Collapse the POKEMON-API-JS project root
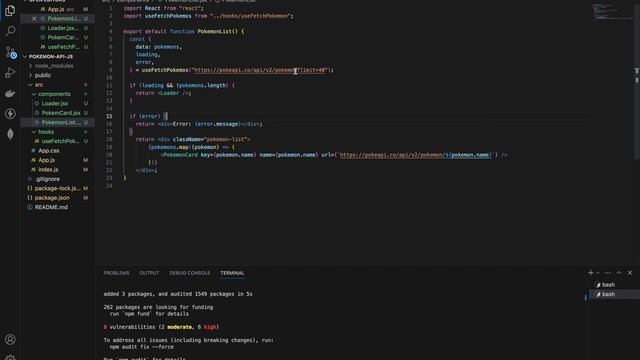This screenshot has width=640, height=360. (51, 56)
